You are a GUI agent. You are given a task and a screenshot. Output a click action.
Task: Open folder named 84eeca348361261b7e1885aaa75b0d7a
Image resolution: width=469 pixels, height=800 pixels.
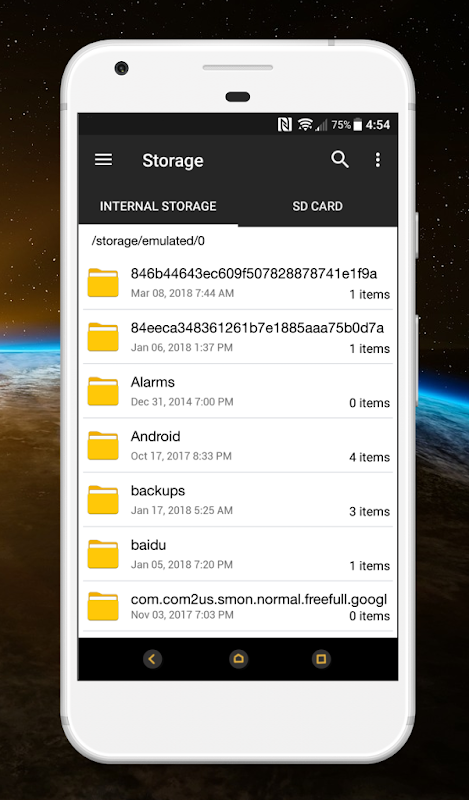pyautogui.click(x=257, y=328)
